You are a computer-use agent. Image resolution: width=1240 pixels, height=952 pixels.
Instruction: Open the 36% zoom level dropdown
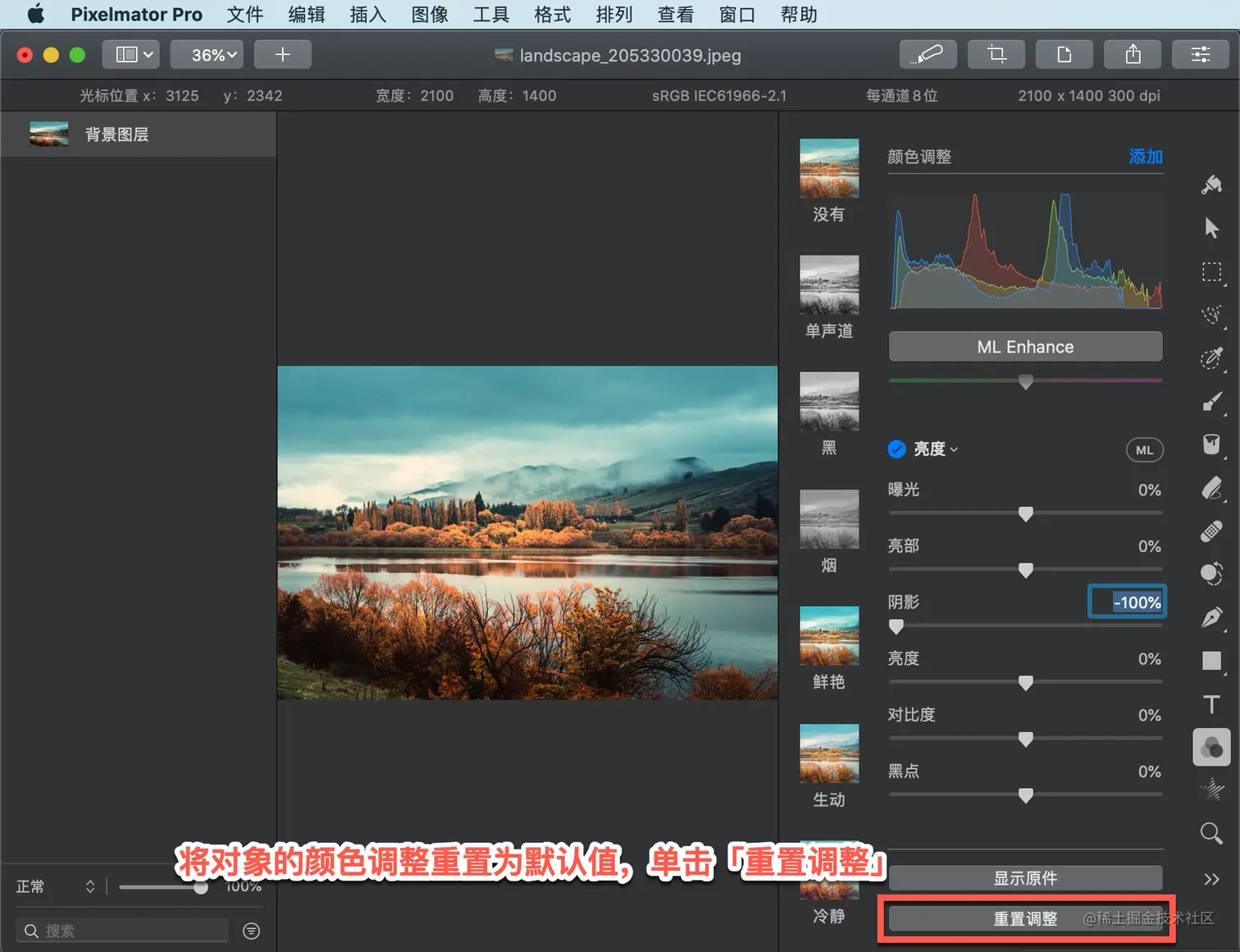click(x=207, y=54)
